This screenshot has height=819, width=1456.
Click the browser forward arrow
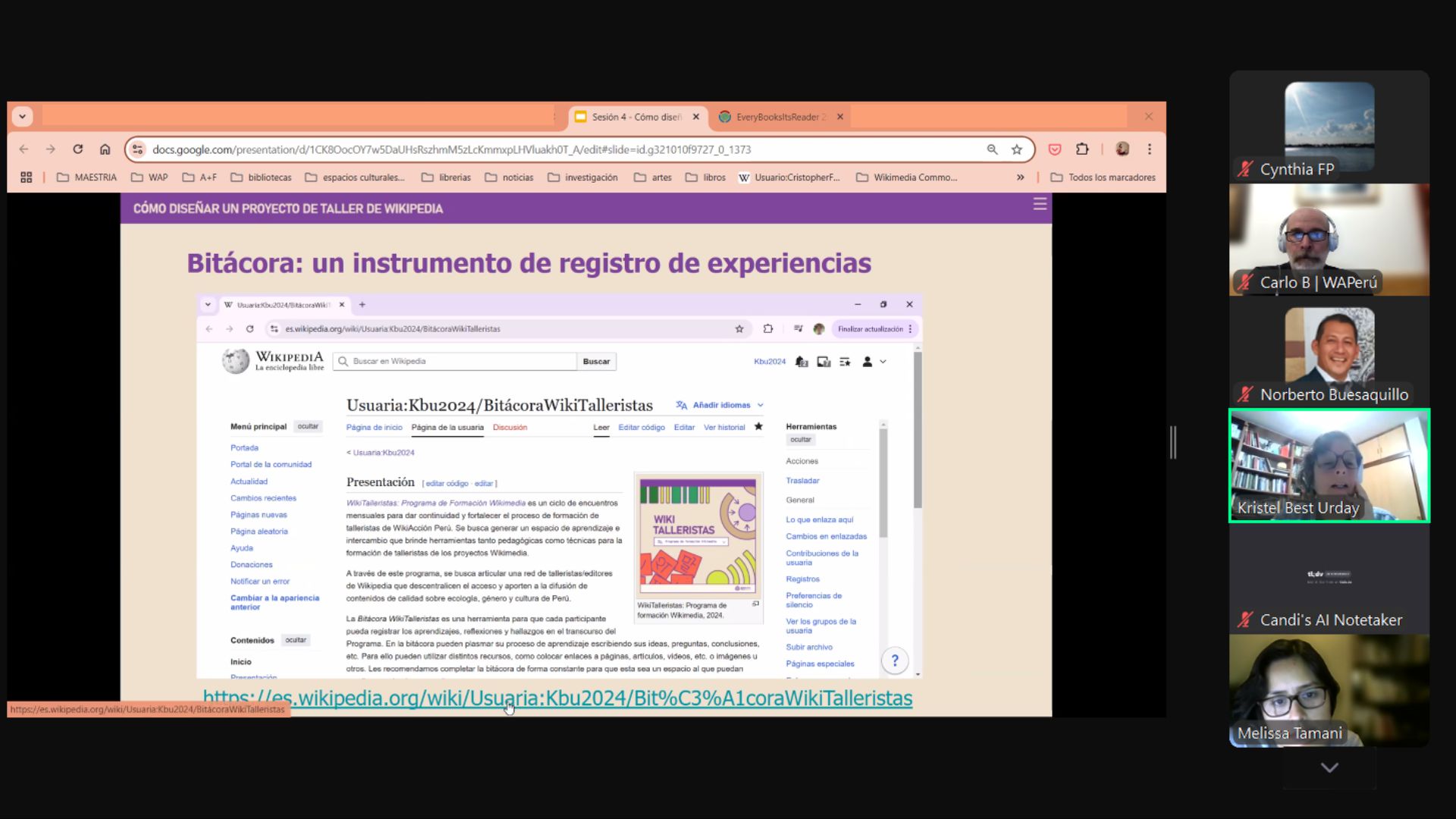click(50, 149)
